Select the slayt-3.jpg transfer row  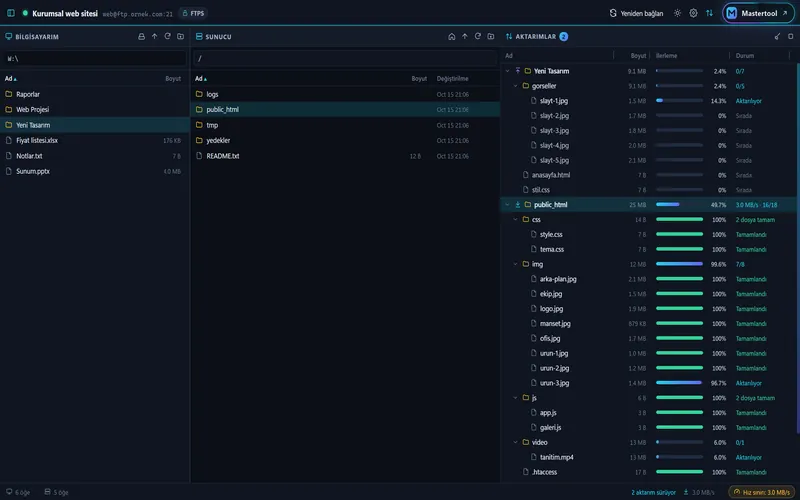(x=648, y=131)
